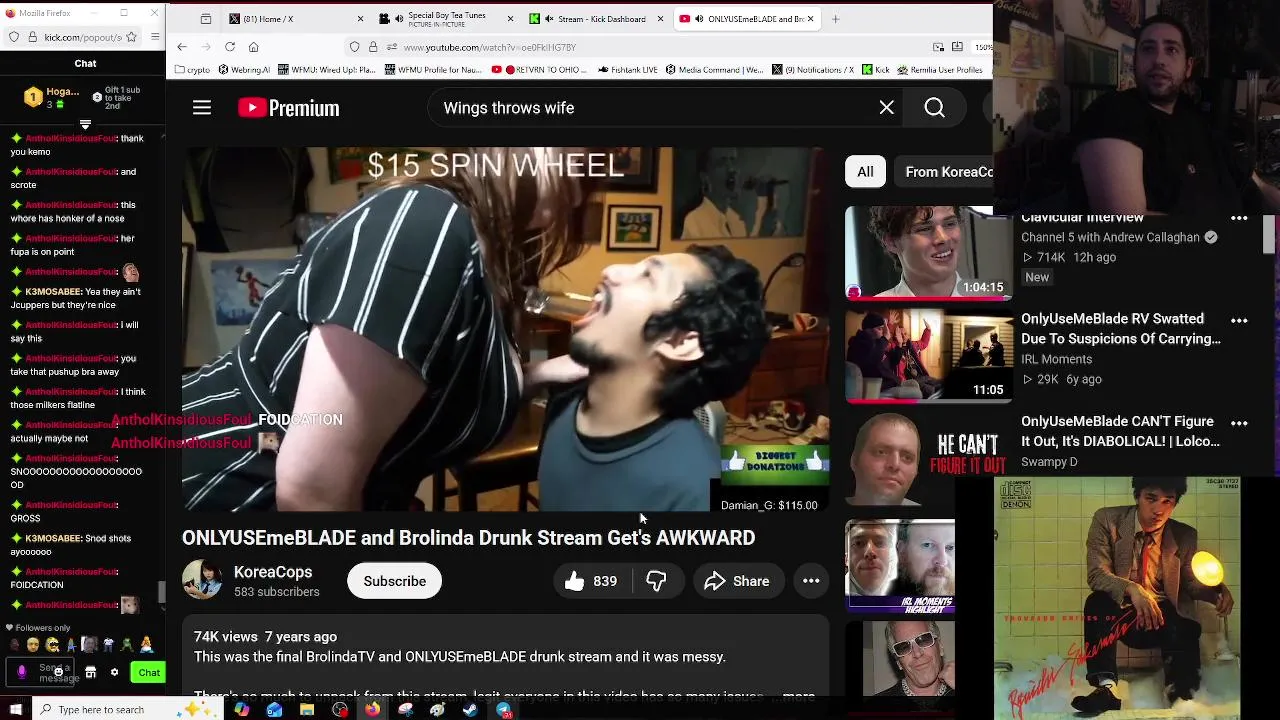Reload the YouTube page
The width and height of the screenshot is (1280, 720).
(x=230, y=47)
